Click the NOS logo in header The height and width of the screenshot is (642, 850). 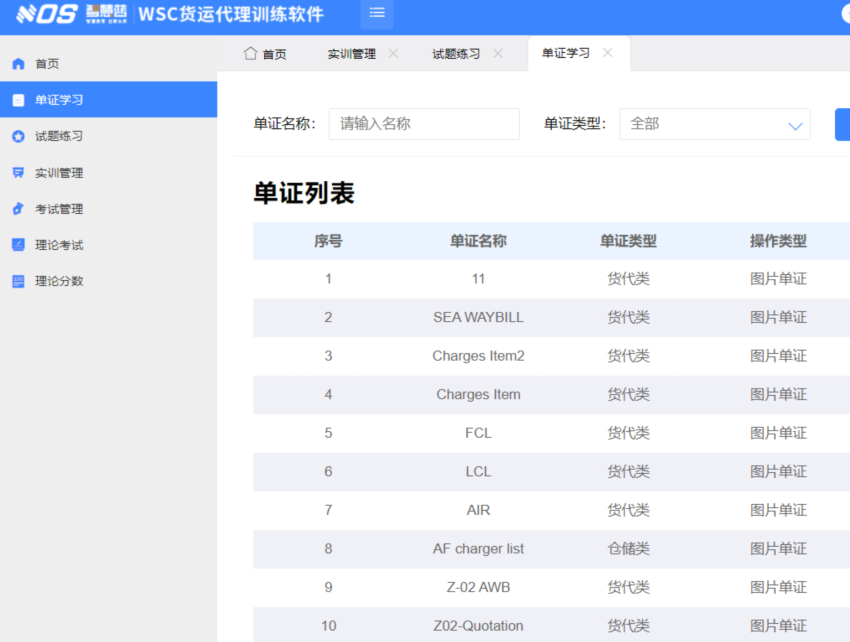pos(47,14)
